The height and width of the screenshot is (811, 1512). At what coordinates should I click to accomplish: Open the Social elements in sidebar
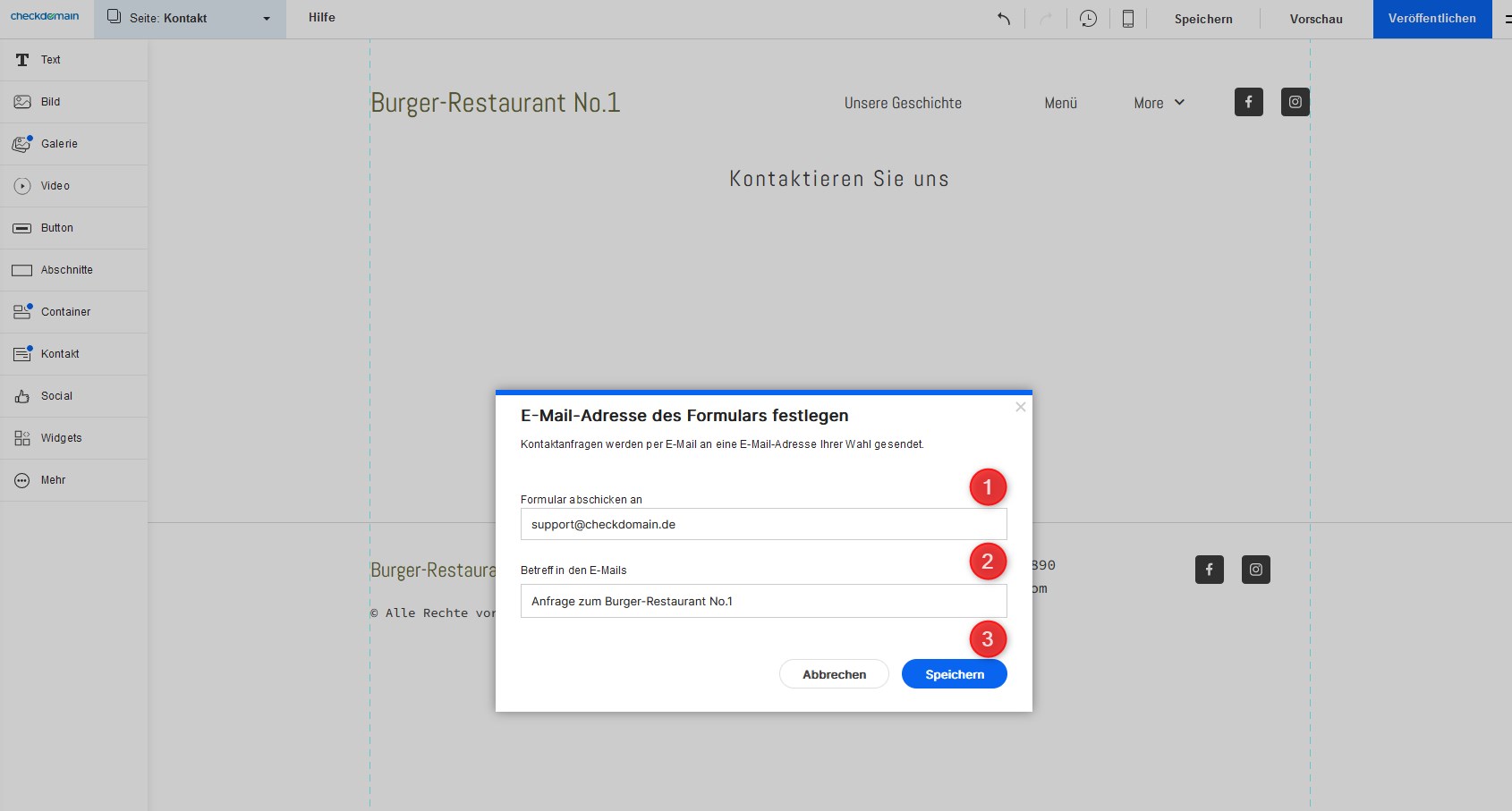click(x=56, y=396)
